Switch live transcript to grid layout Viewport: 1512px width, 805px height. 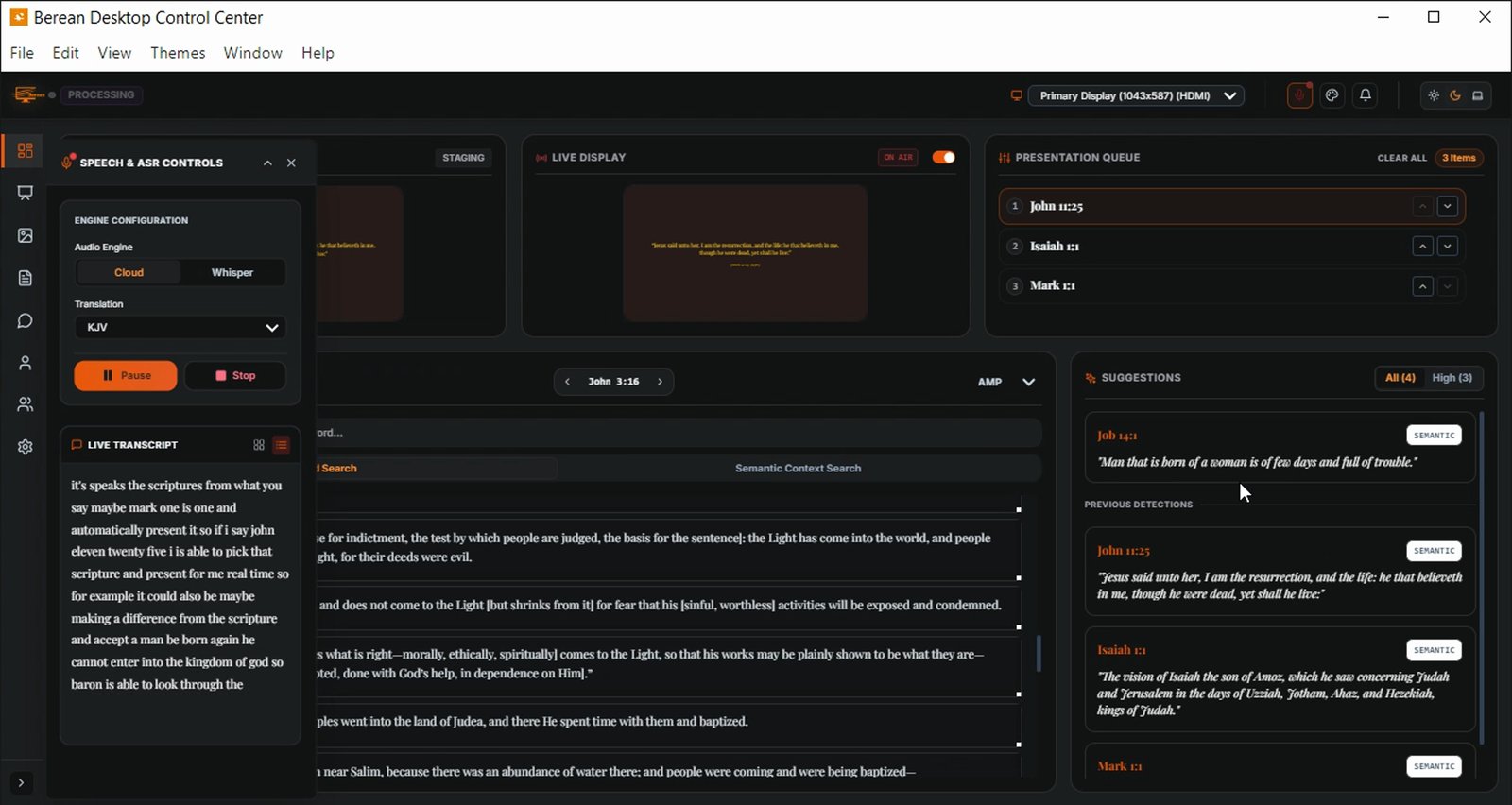click(259, 445)
